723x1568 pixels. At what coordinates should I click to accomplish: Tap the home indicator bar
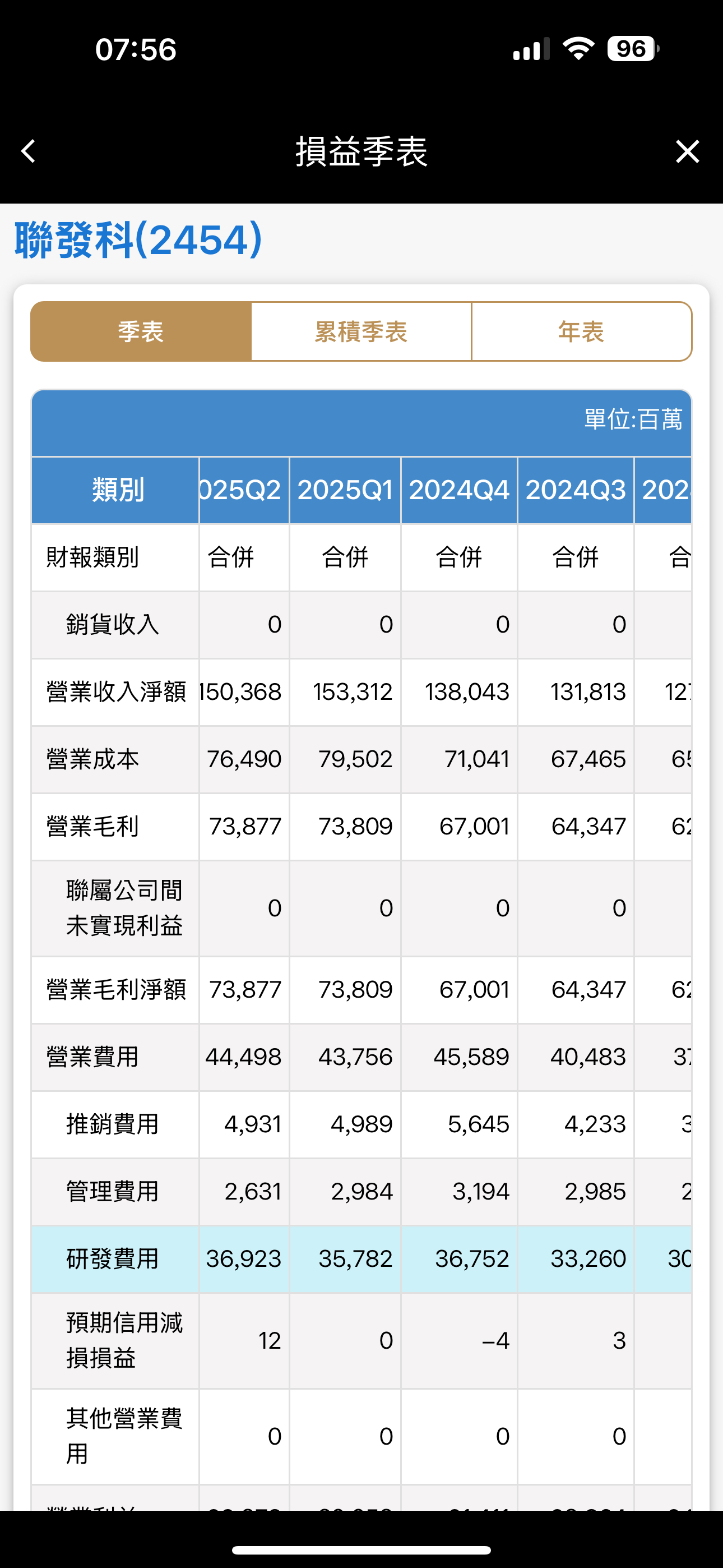(x=361, y=1549)
